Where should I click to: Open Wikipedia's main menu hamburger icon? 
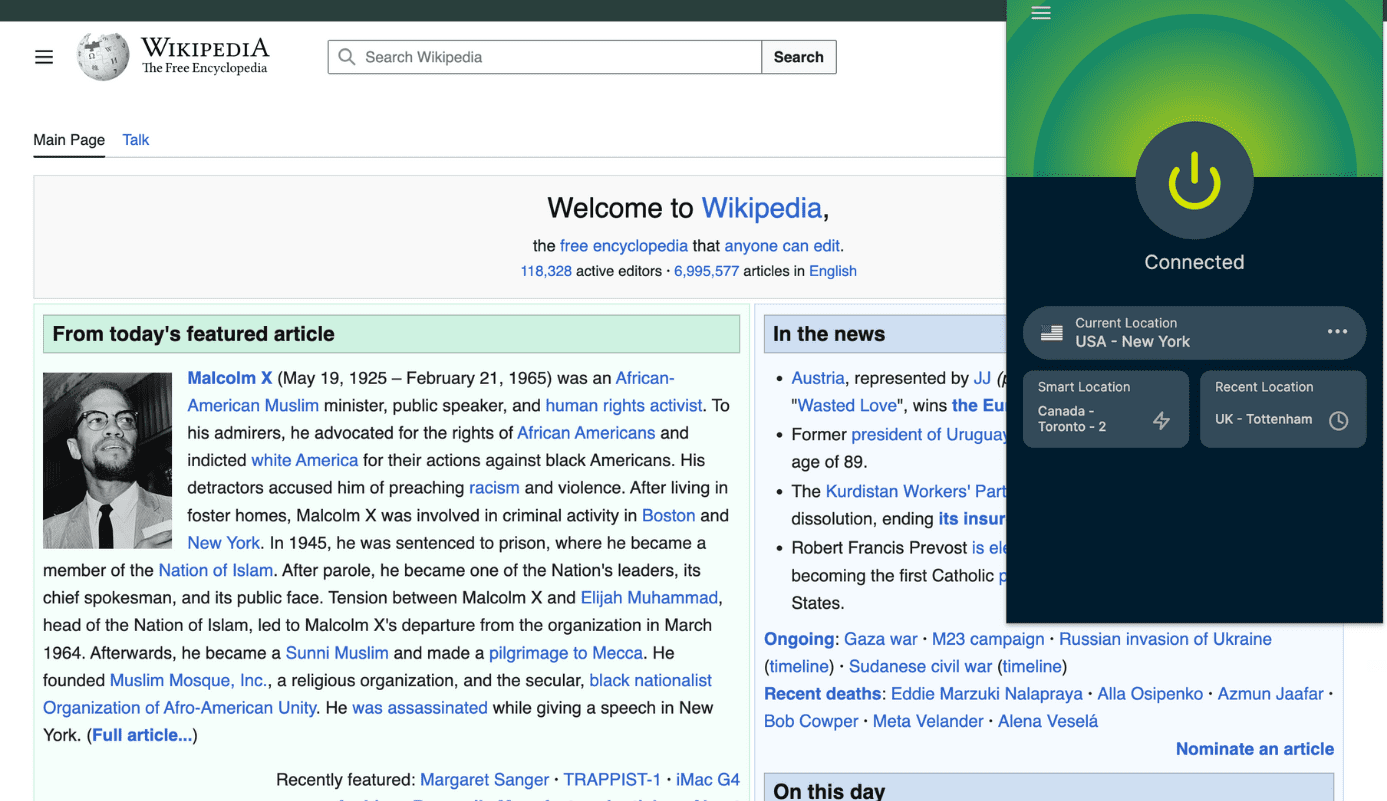[x=44, y=57]
